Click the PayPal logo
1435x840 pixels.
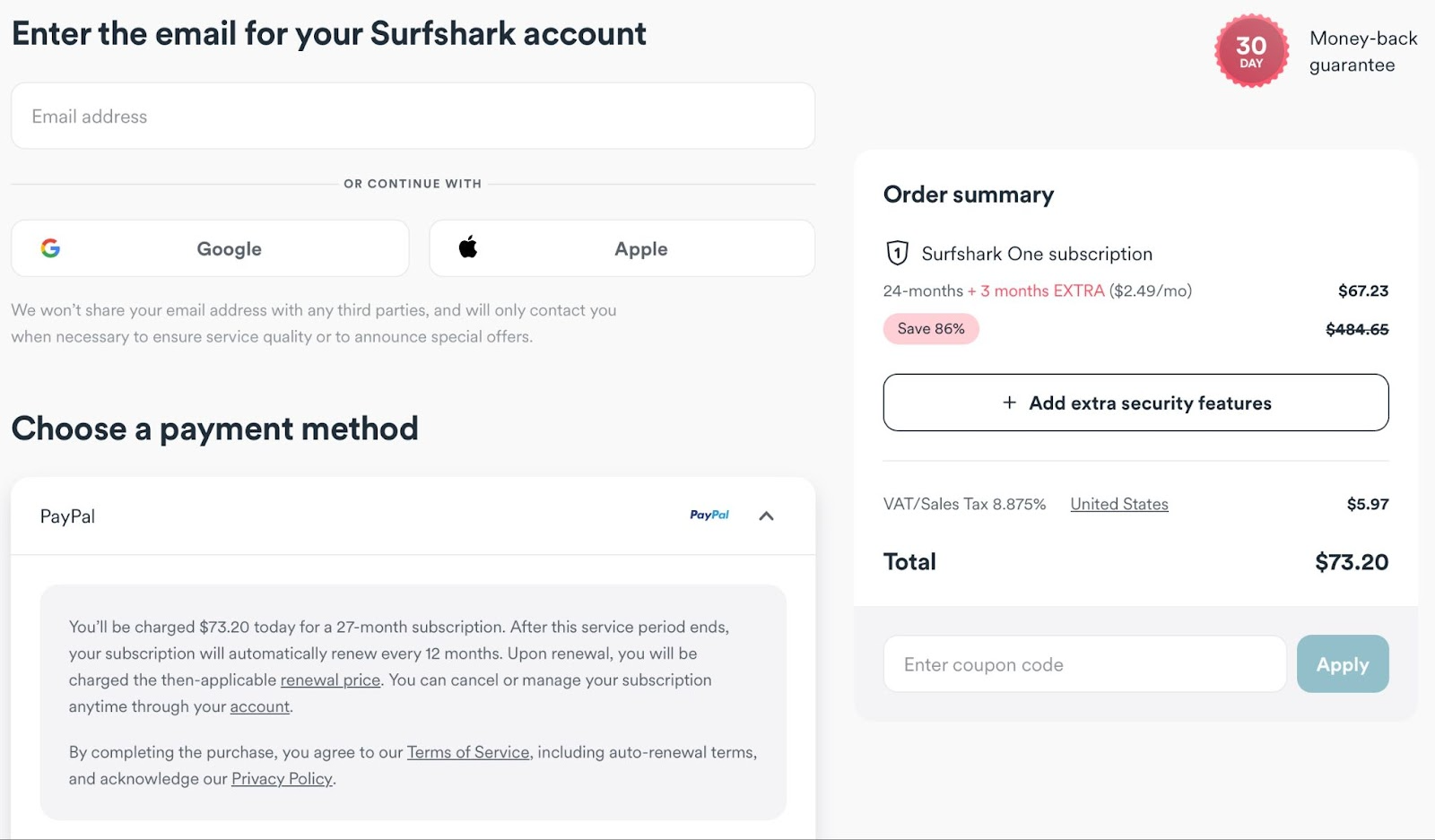coord(709,515)
